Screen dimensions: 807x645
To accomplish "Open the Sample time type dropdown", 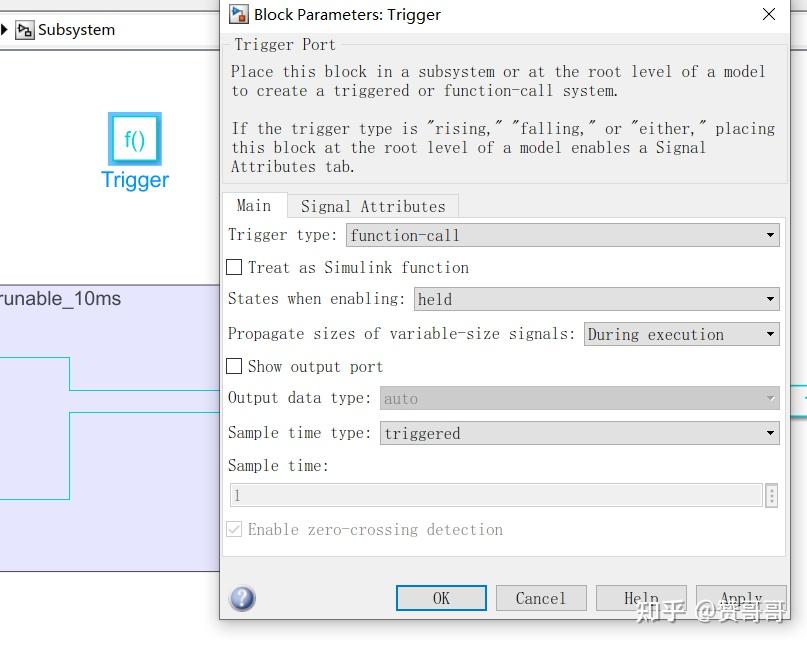I will pyautogui.click(x=579, y=433).
